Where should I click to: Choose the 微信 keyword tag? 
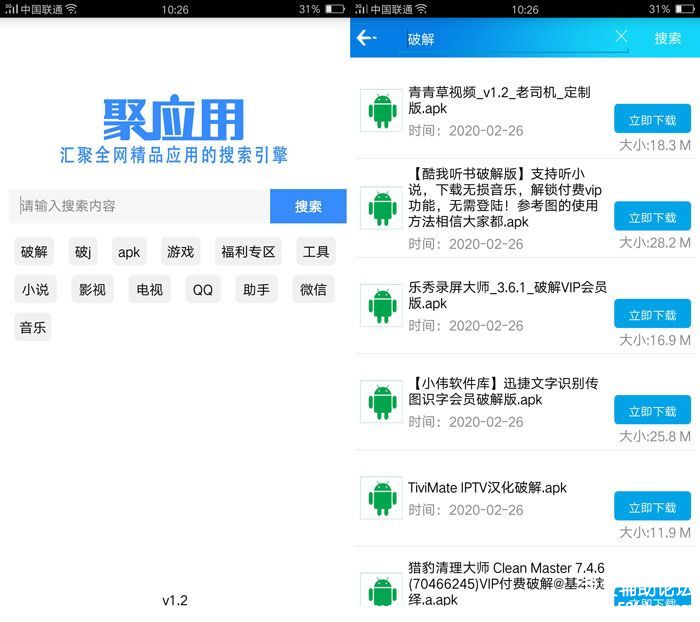tap(313, 289)
